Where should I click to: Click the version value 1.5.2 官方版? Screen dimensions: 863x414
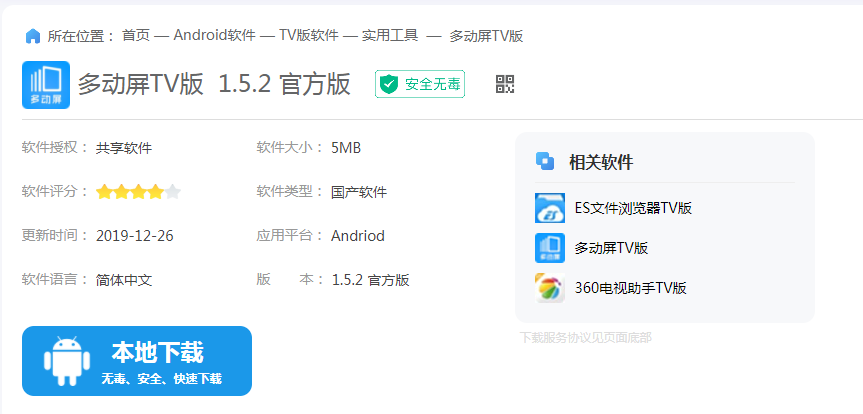tap(370, 280)
